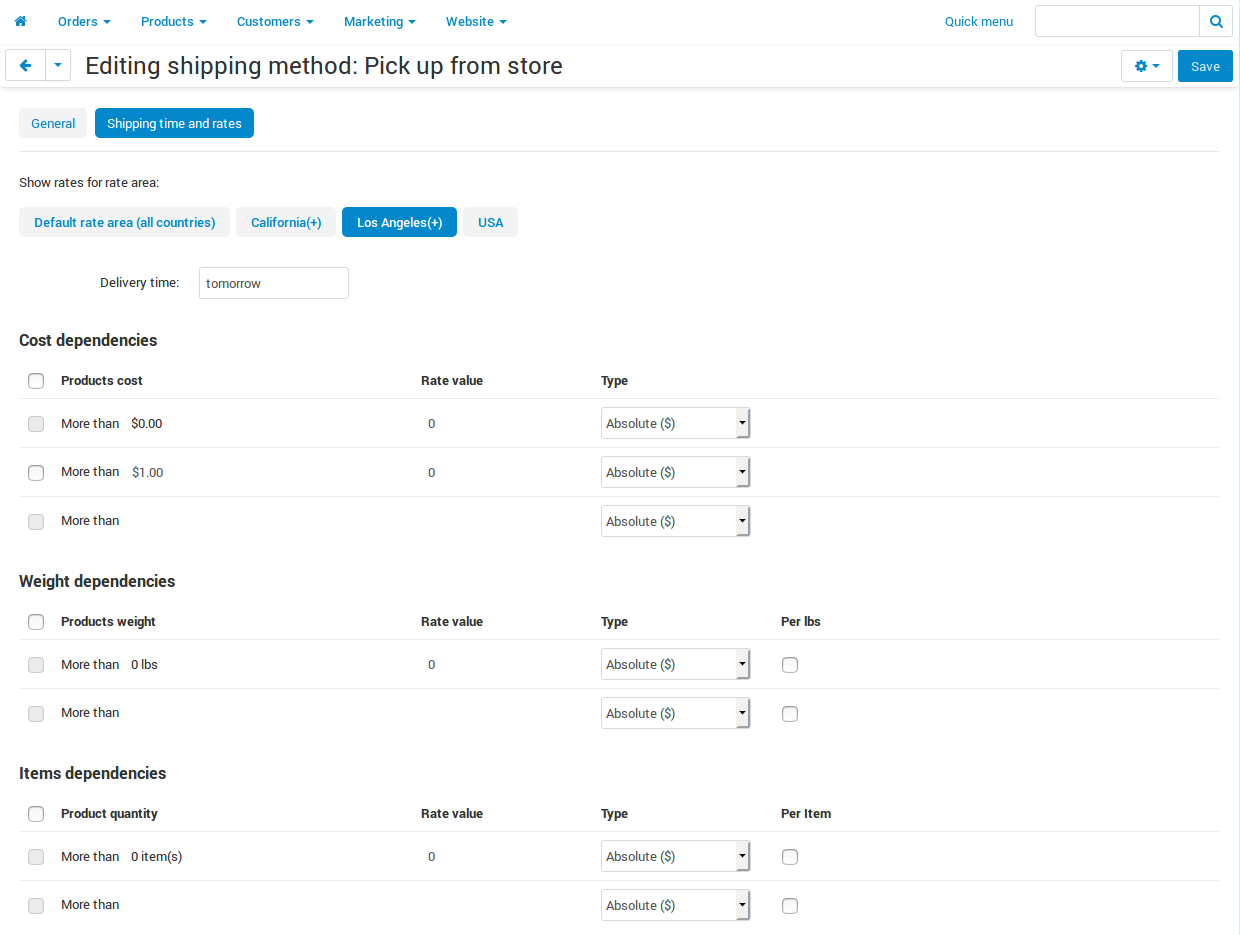The height and width of the screenshot is (935, 1240).
Task: Show rates for USA area
Action: click(490, 222)
